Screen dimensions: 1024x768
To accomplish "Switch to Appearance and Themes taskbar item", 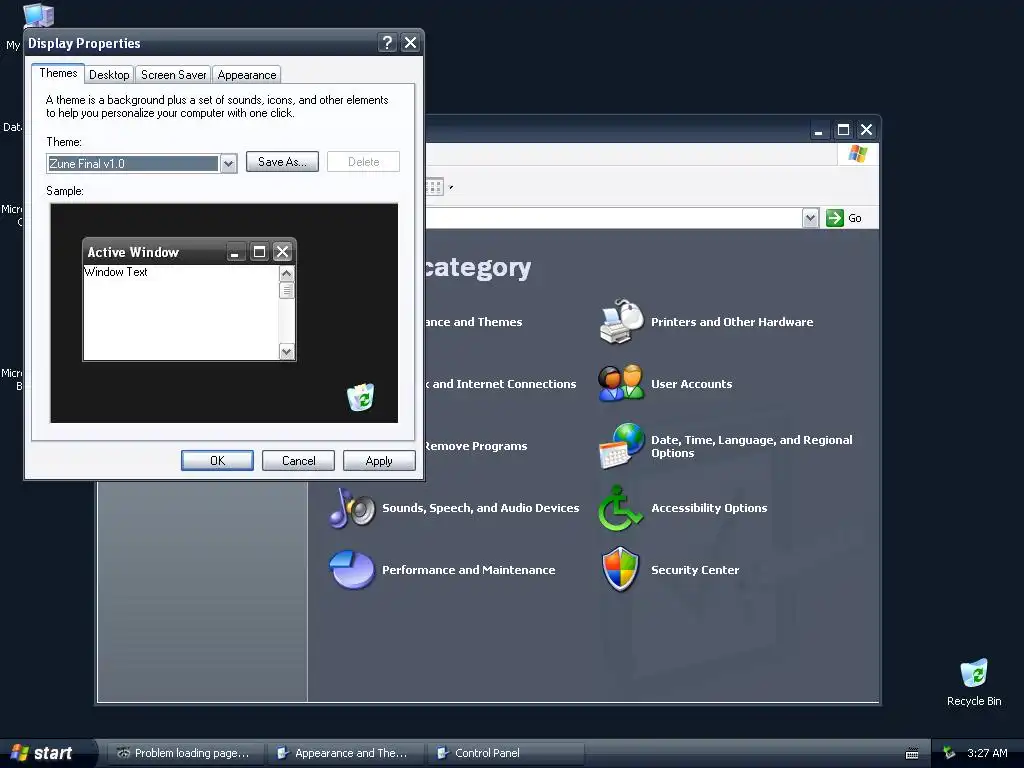I will click(344, 753).
